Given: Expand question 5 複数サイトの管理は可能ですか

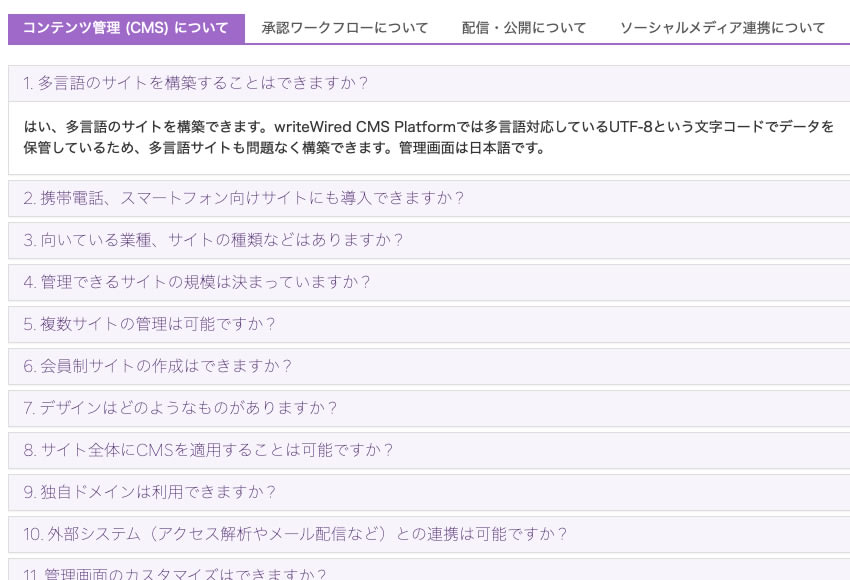Looking at the screenshot, I should coord(429,324).
